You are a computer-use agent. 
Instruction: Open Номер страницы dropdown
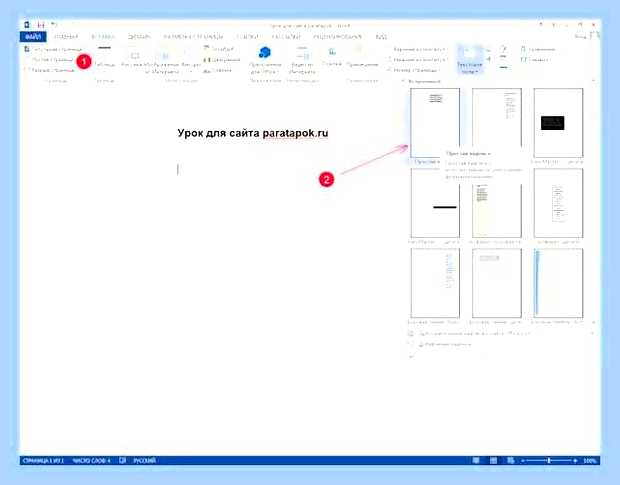click(x=413, y=70)
